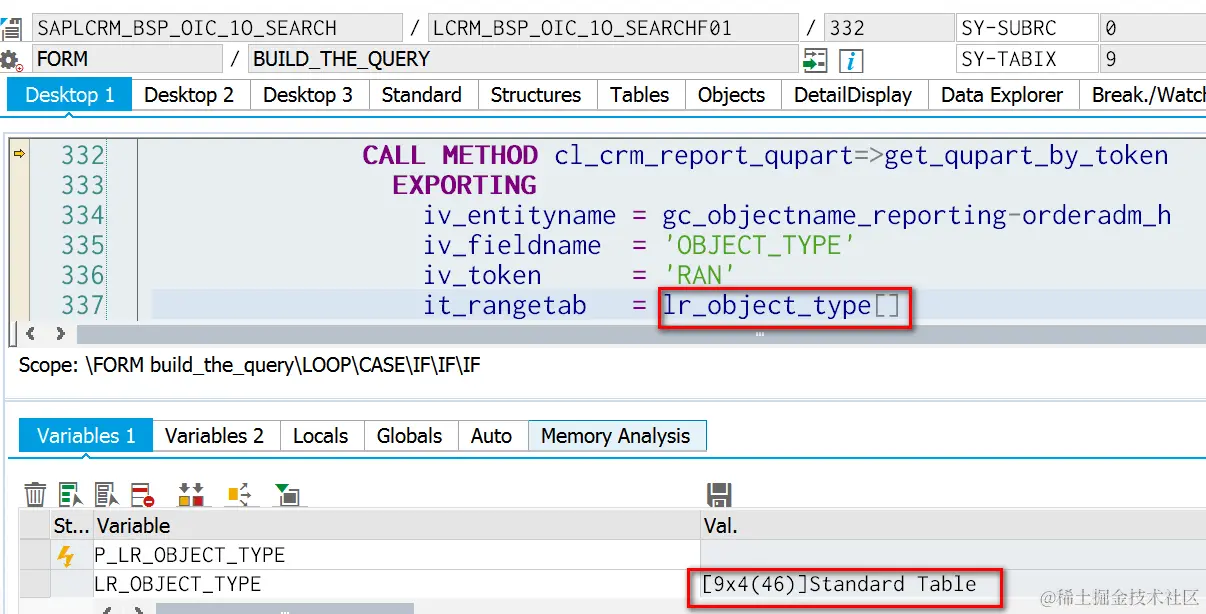This screenshot has width=1206, height=614.
Task: Click the icon with two downward arrows
Action: 191,494
